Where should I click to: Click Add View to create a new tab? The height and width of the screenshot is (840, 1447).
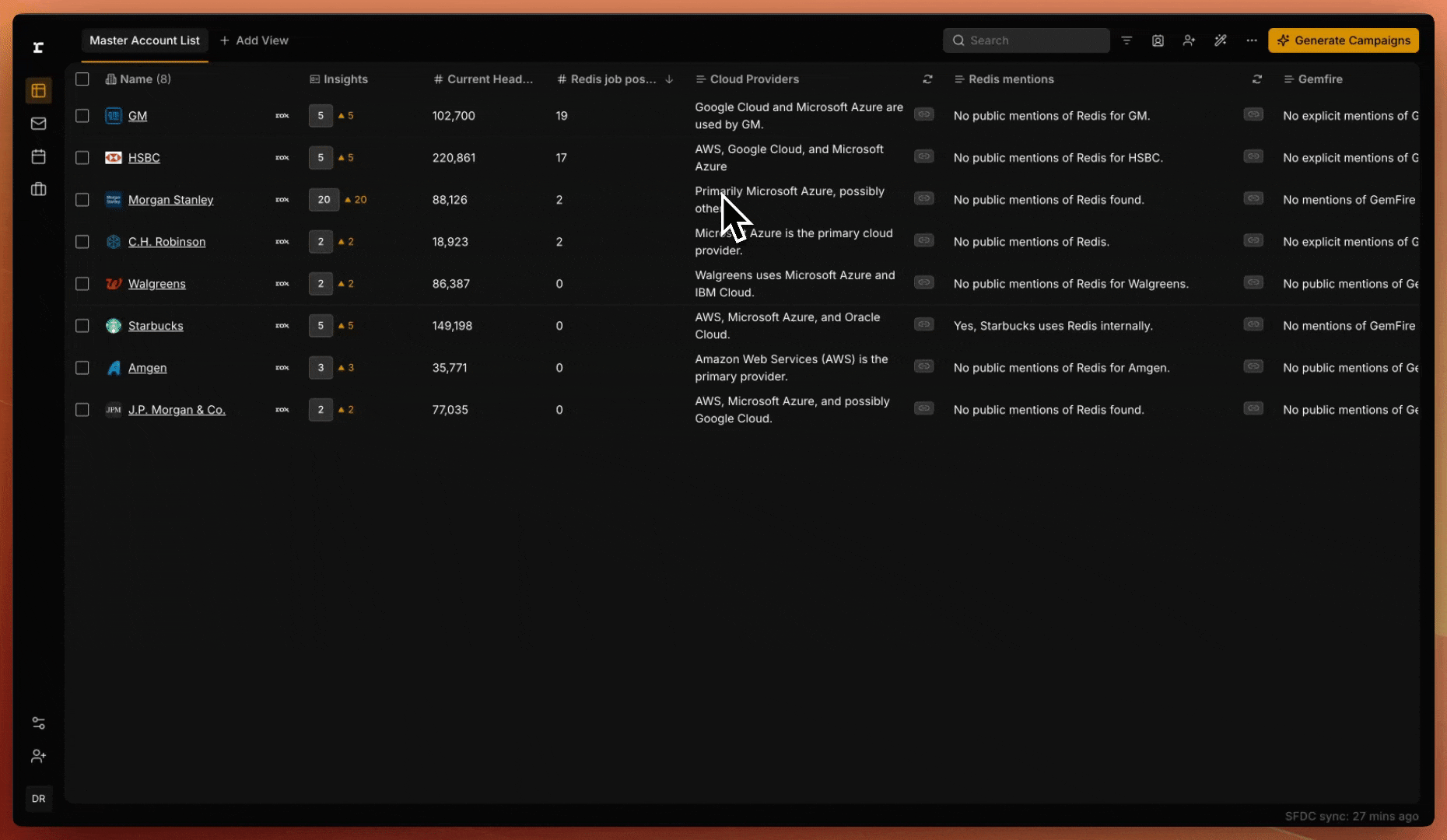tap(254, 40)
